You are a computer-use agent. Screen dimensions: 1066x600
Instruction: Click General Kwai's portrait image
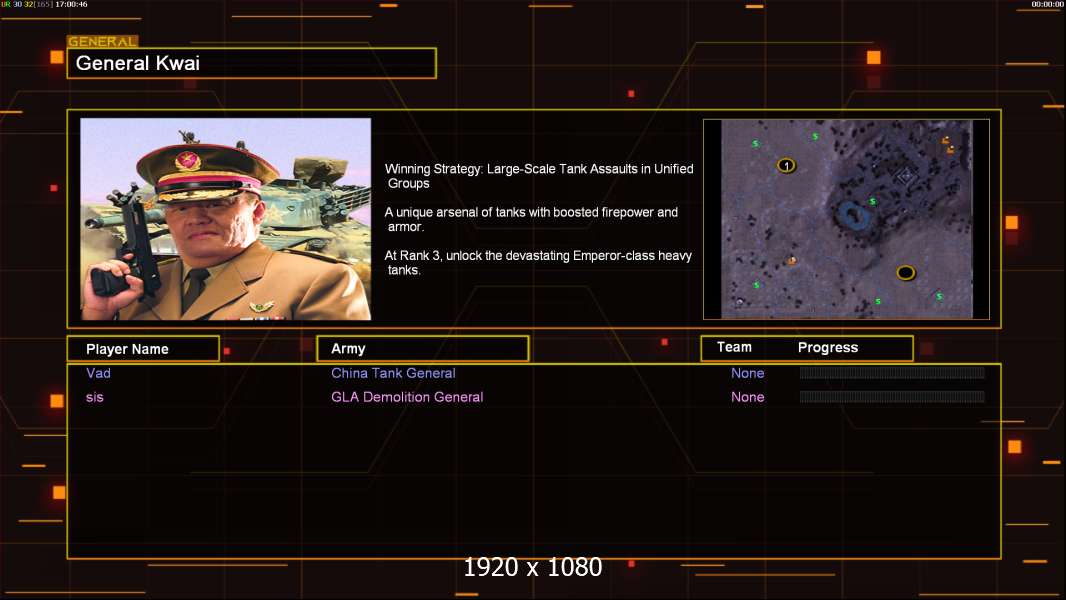click(226, 219)
